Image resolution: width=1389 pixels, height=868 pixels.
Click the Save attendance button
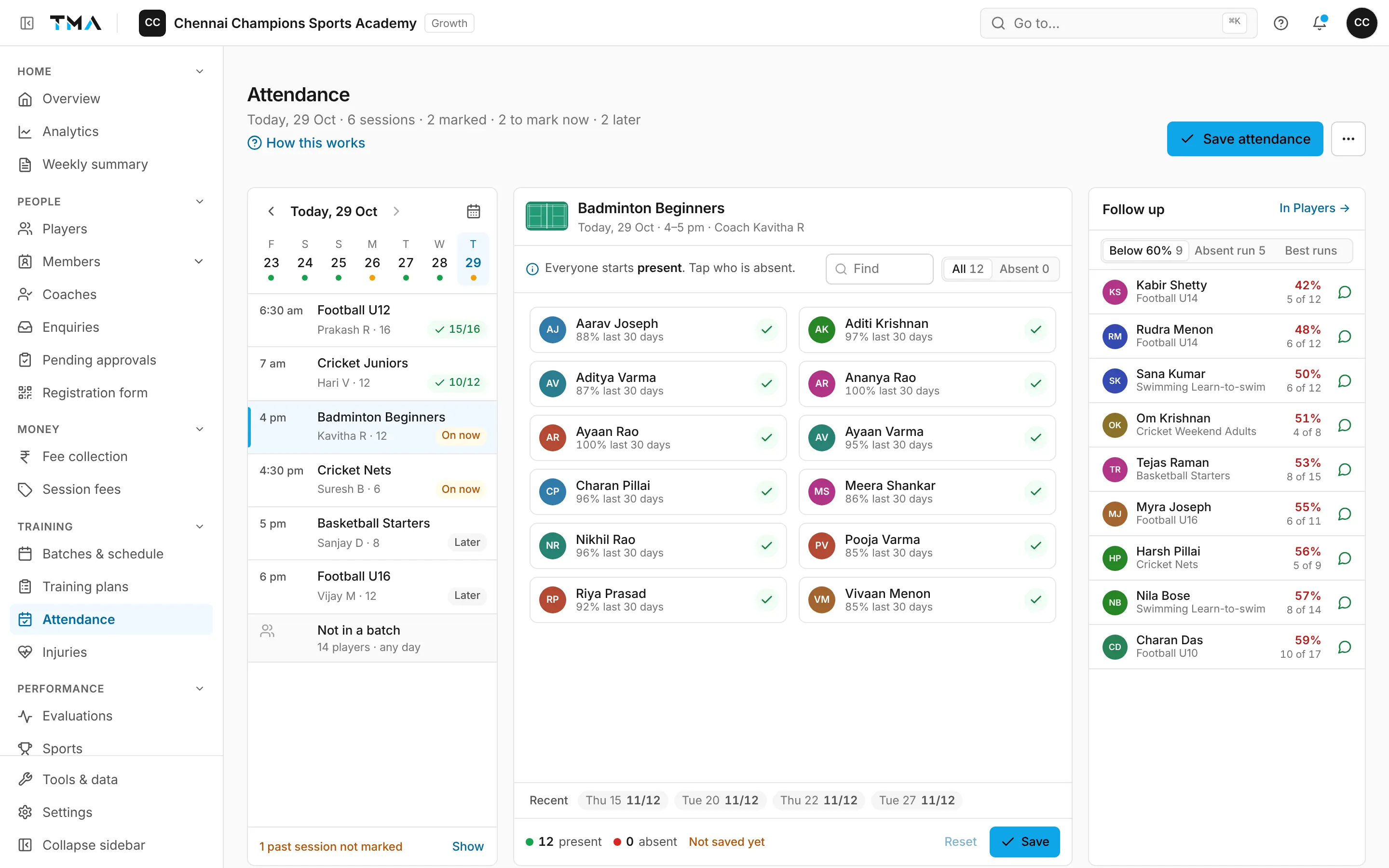(x=1245, y=139)
